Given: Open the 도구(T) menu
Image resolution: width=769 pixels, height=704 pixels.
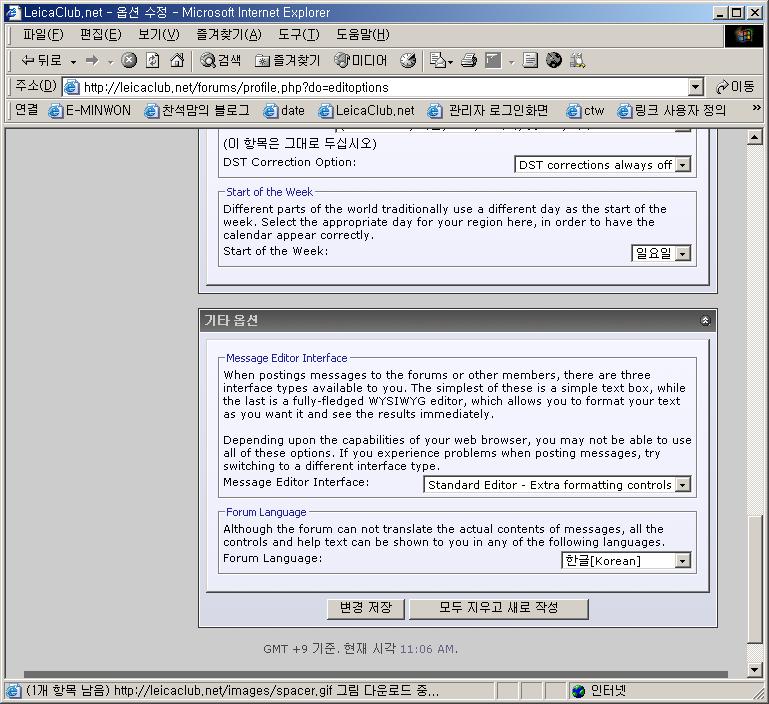Looking at the screenshot, I should coord(297,35).
